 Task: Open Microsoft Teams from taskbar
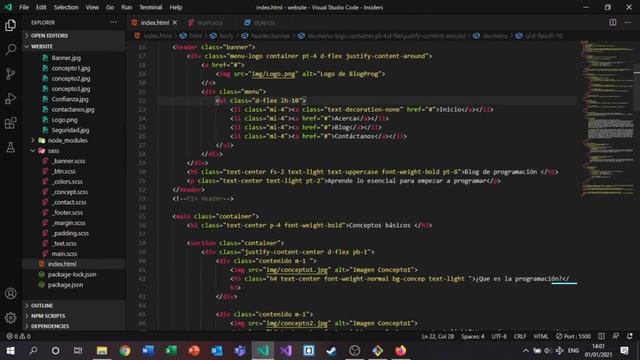pyautogui.click(x=240, y=351)
